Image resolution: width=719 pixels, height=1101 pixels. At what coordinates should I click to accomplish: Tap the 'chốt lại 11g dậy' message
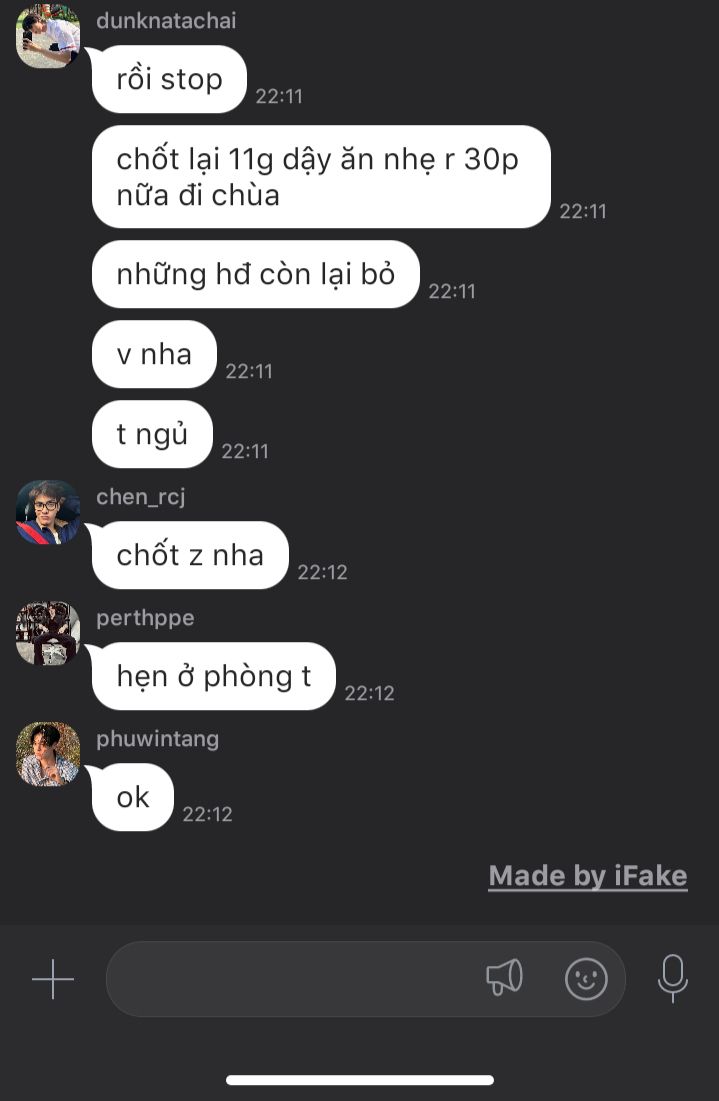point(321,176)
